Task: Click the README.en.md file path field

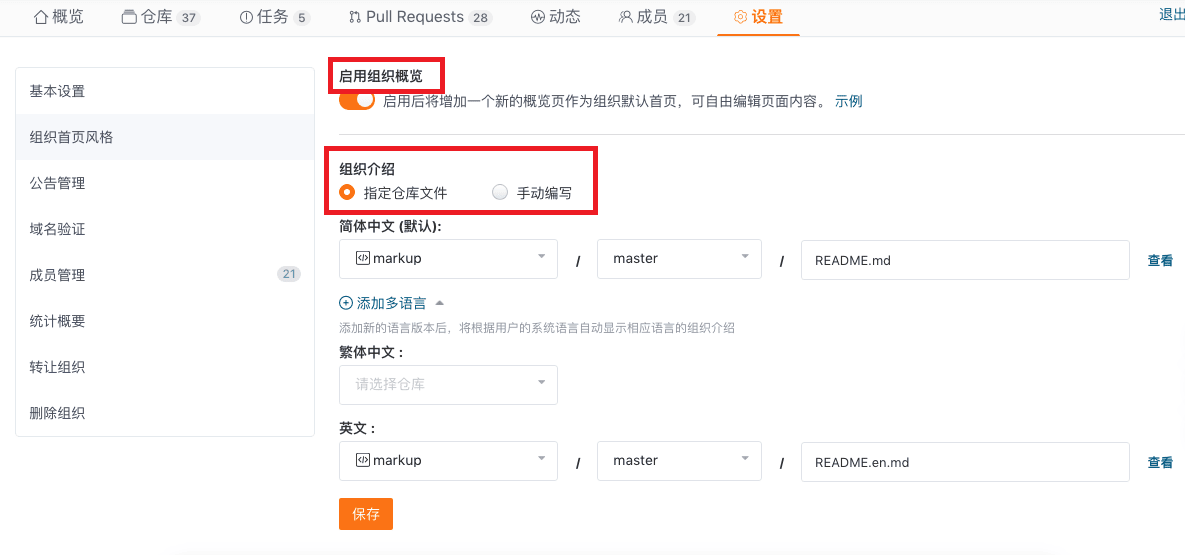Action: coord(965,461)
